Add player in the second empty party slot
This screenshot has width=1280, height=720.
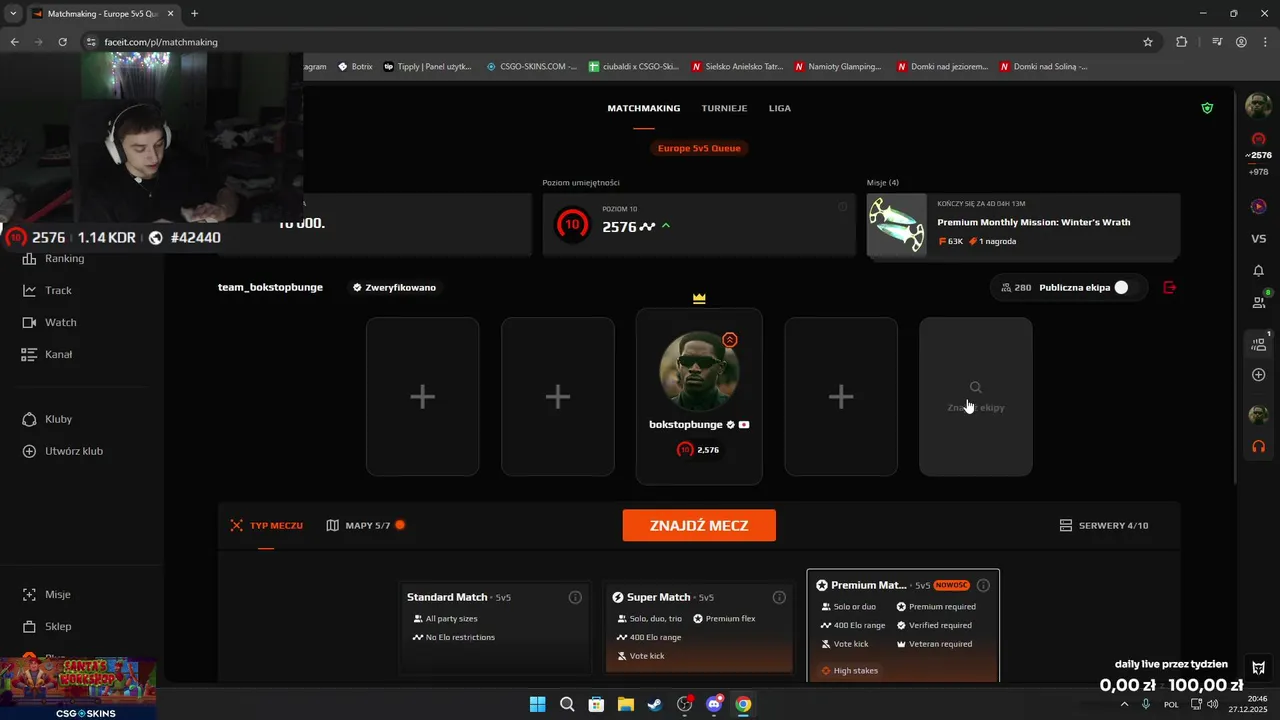558,397
